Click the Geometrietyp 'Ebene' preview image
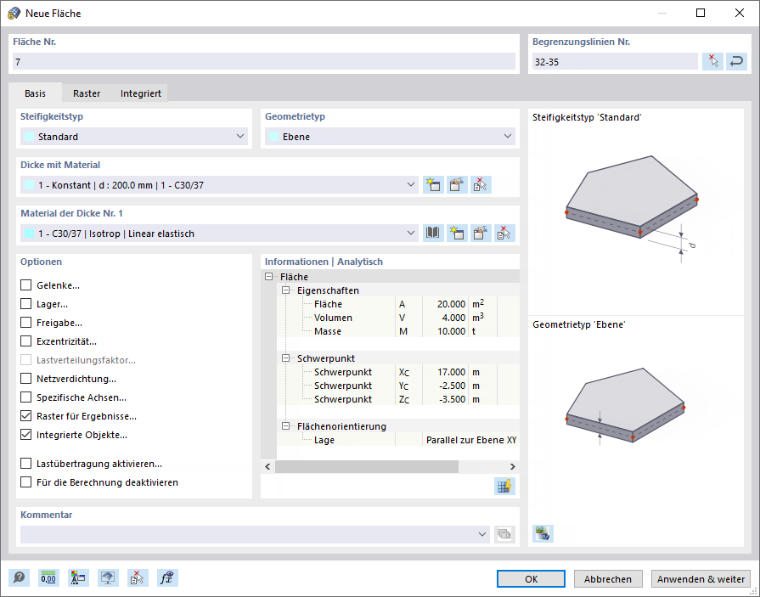 pyautogui.click(x=625, y=406)
